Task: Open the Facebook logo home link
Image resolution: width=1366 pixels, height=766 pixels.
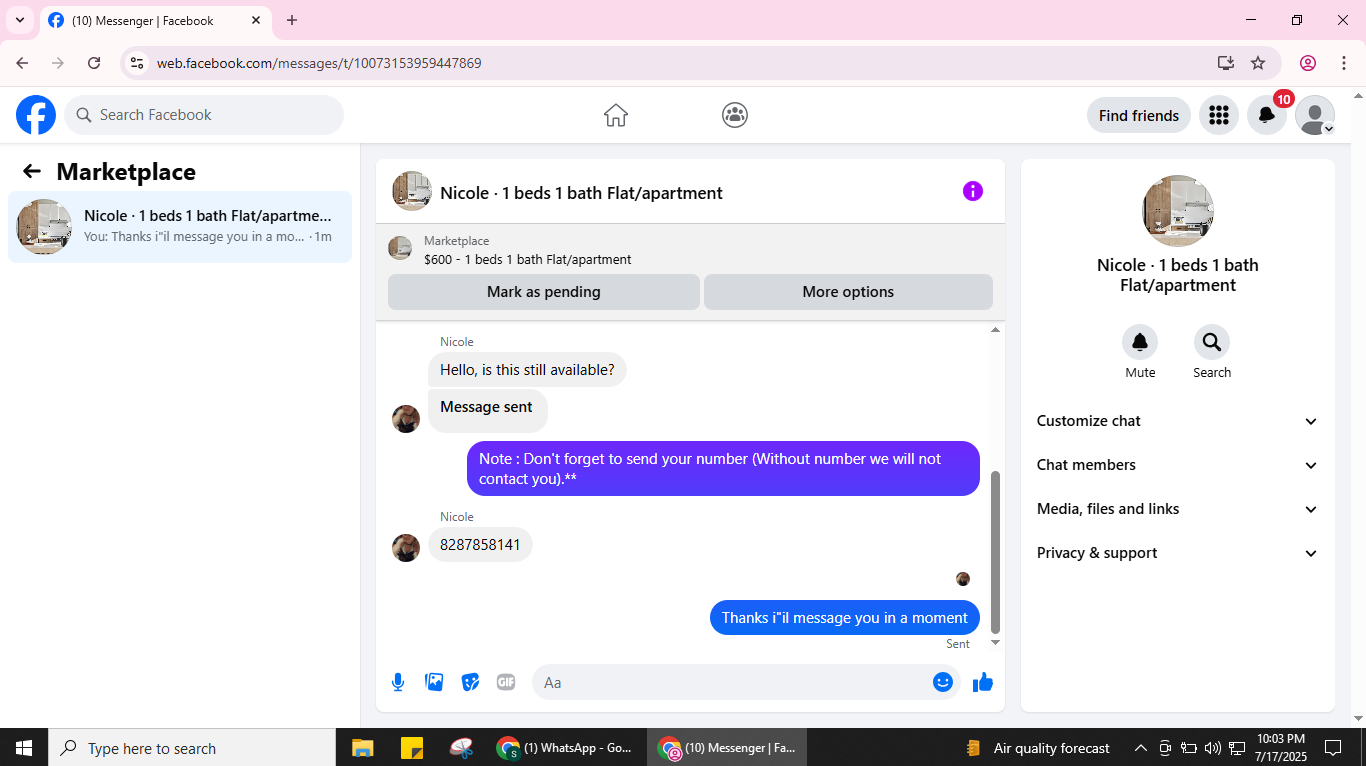Action: pos(36,115)
